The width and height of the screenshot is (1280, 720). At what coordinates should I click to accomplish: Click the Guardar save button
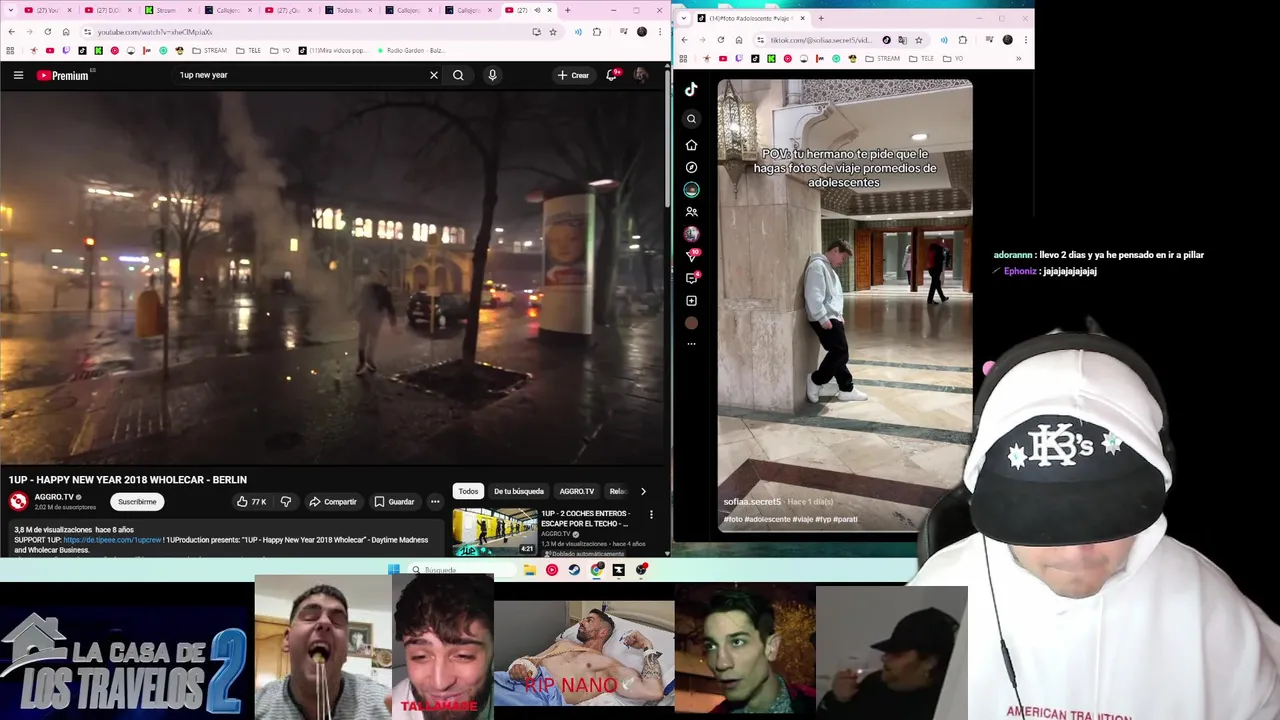coord(394,502)
